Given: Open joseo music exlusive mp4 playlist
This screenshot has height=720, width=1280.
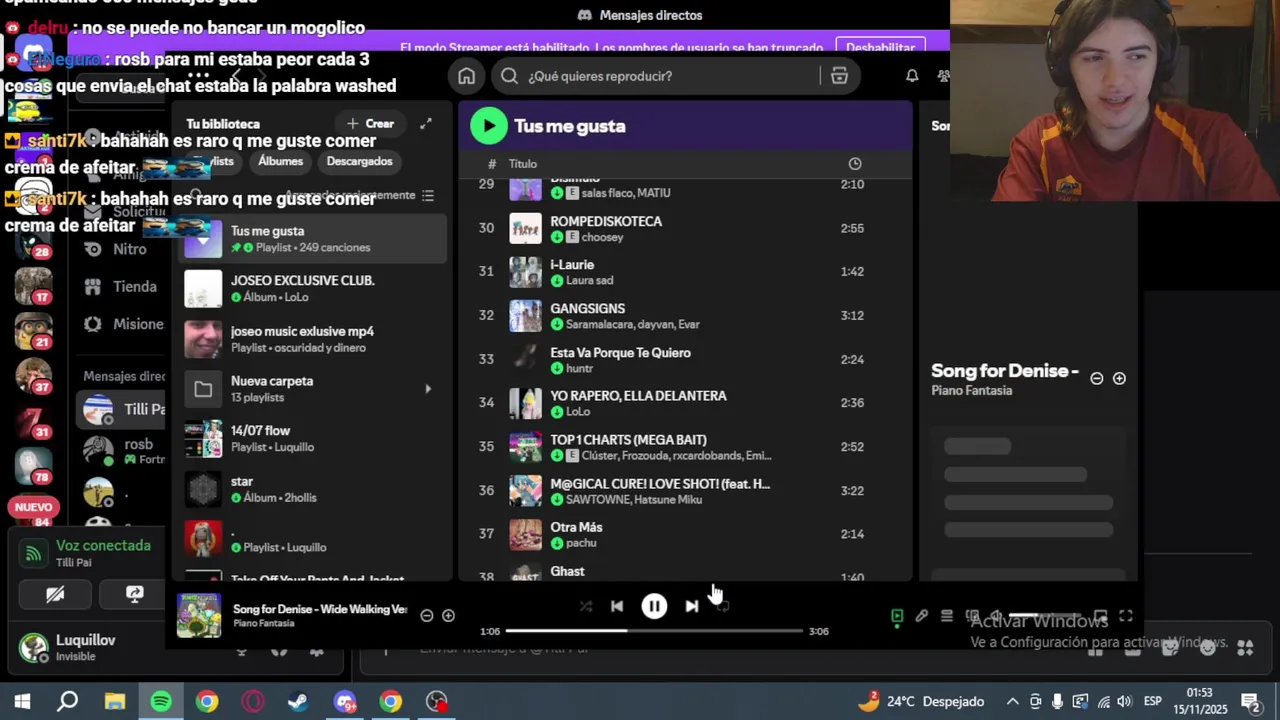Looking at the screenshot, I should pos(312,339).
